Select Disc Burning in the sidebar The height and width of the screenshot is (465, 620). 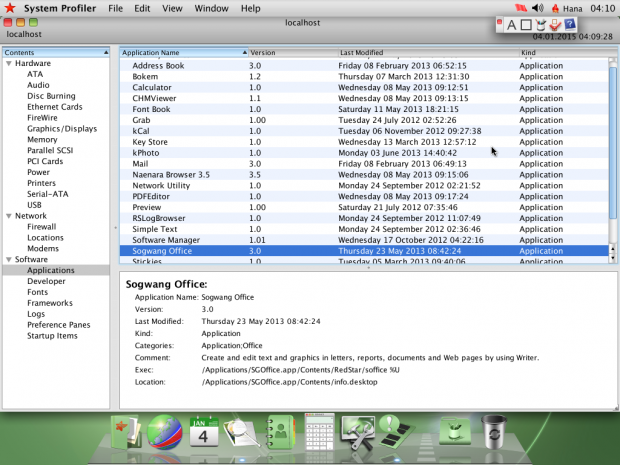[x=51, y=96]
